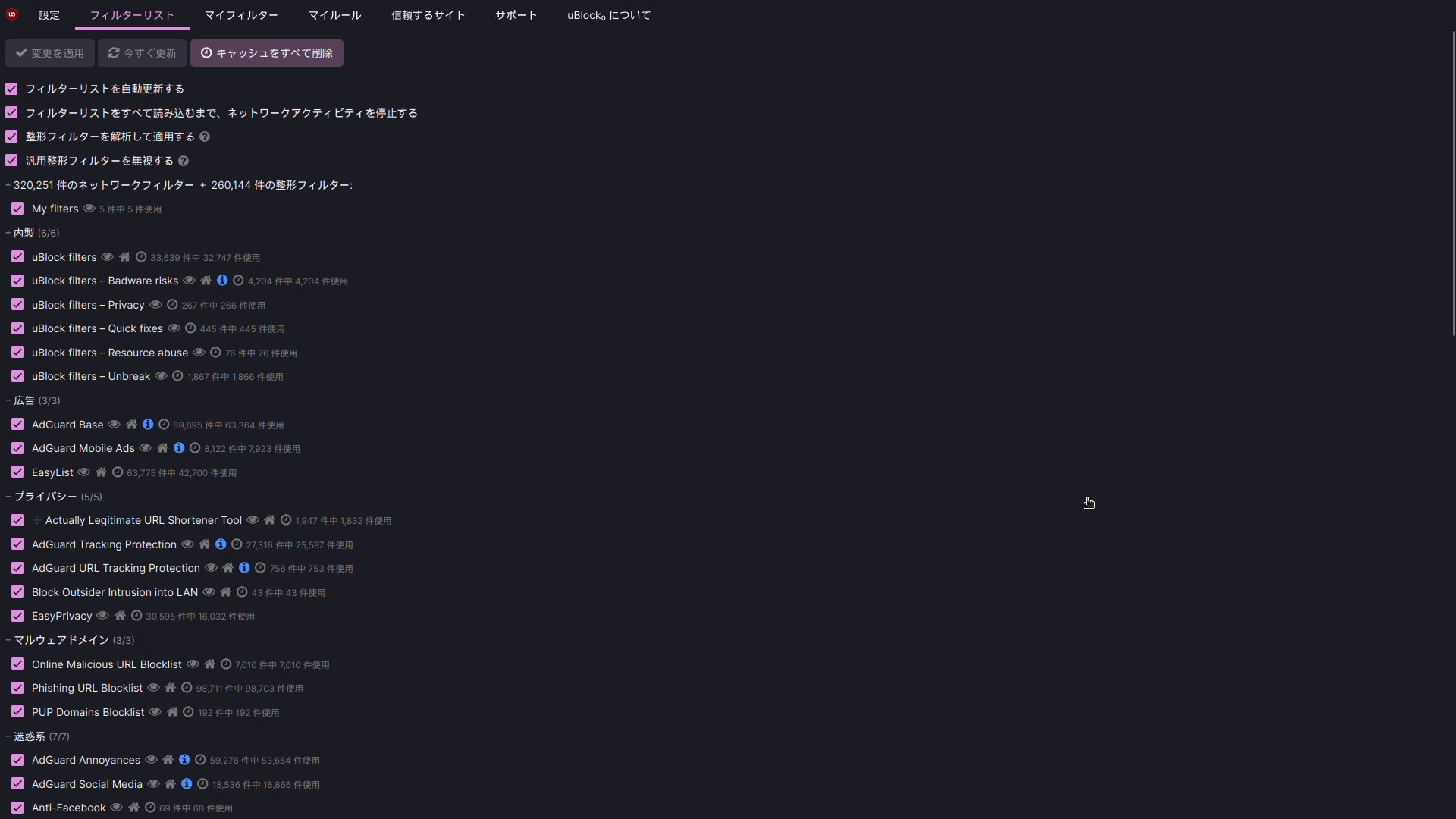This screenshot has height=819, width=1456.
Task: Click the vertical page scrollbar
Action: (x=1453, y=182)
